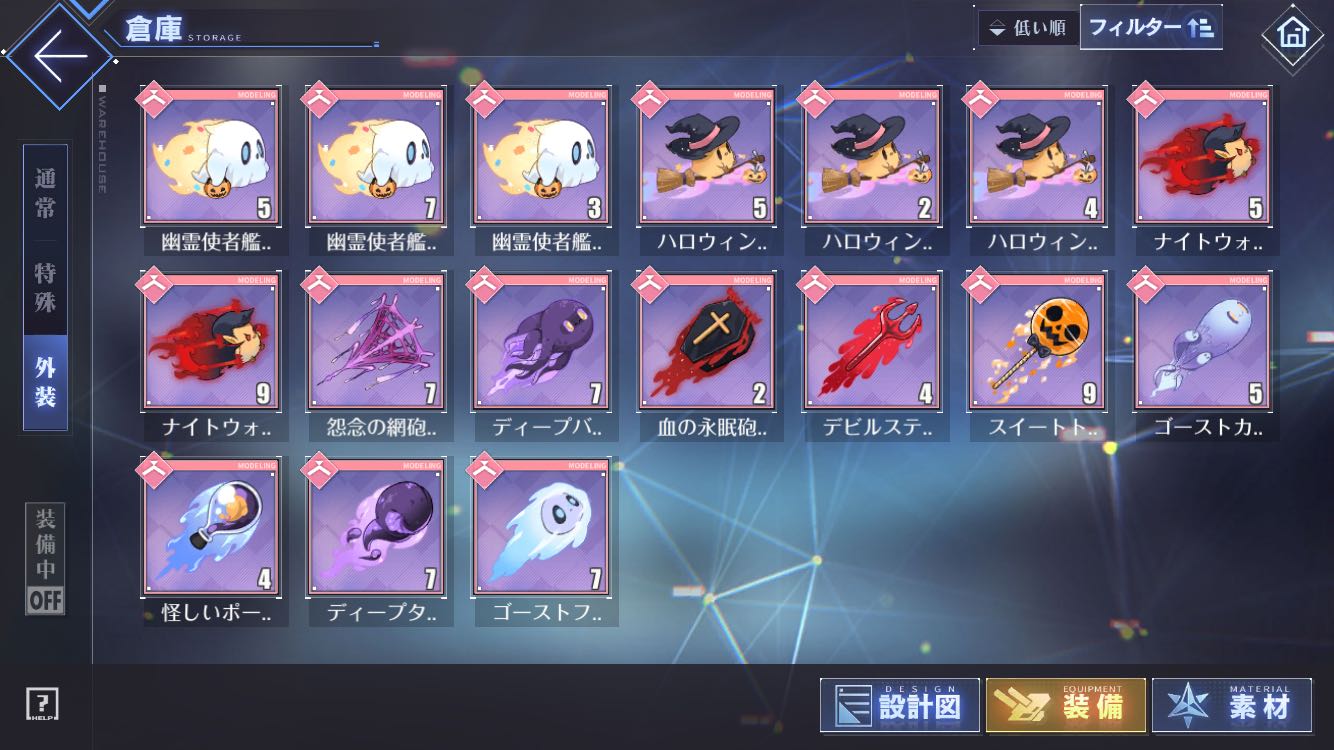Click the 装備 equipment button

pos(1066,706)
